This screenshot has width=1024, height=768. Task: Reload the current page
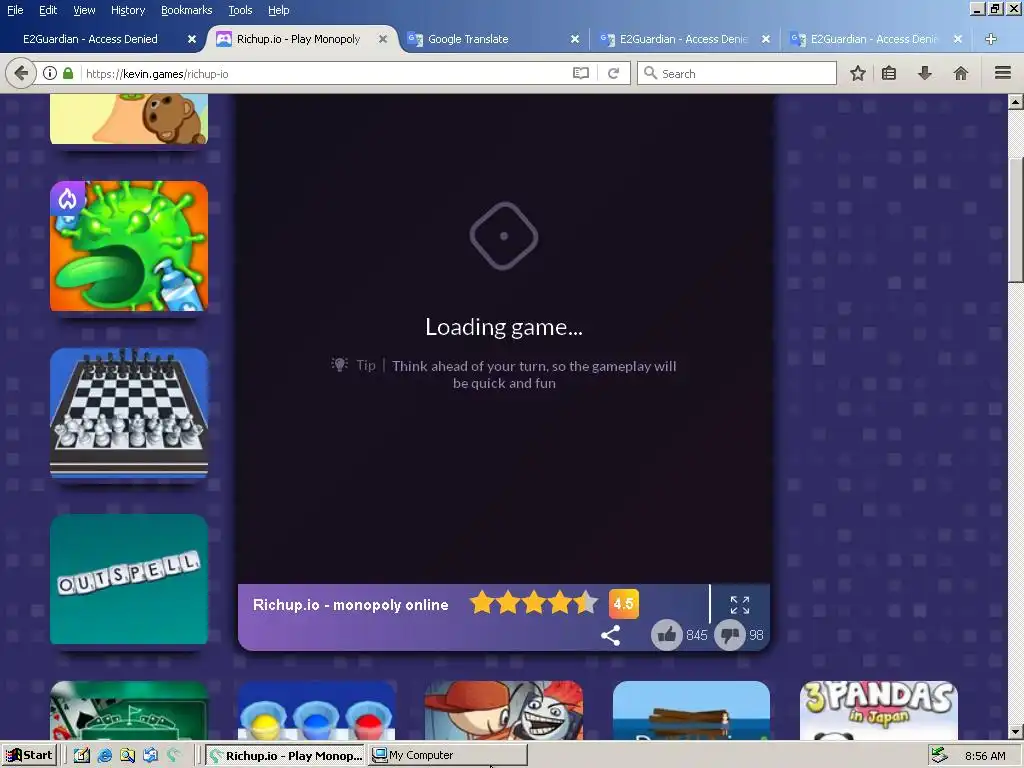(613, 73)
